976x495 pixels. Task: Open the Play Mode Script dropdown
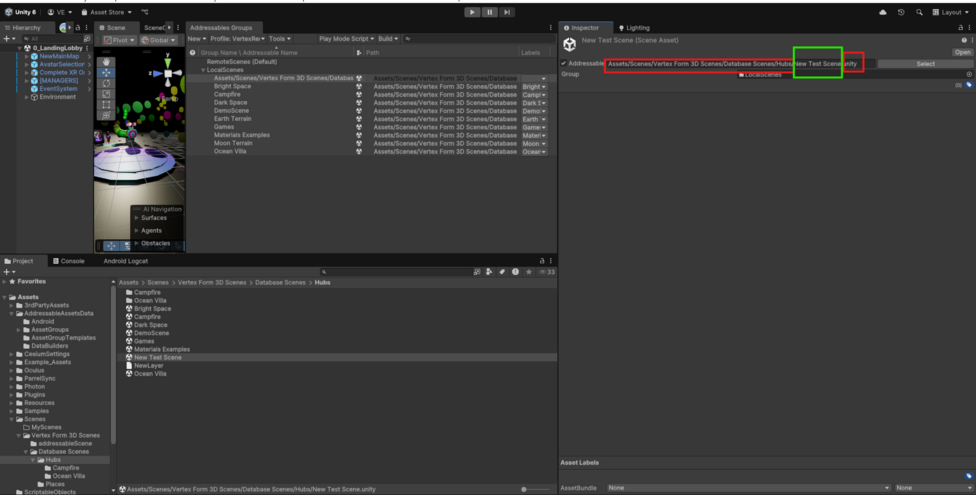point(345,39)
